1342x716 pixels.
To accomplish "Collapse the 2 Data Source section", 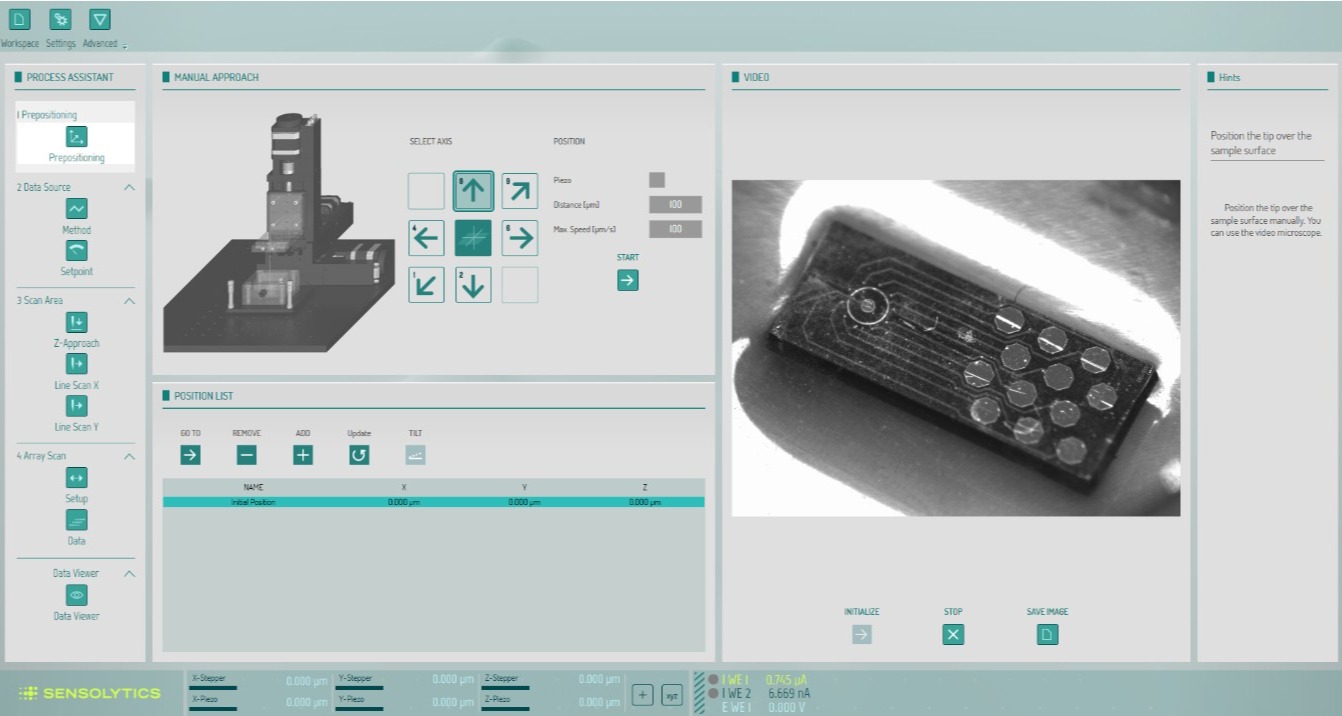I will [x=129, y=188].
